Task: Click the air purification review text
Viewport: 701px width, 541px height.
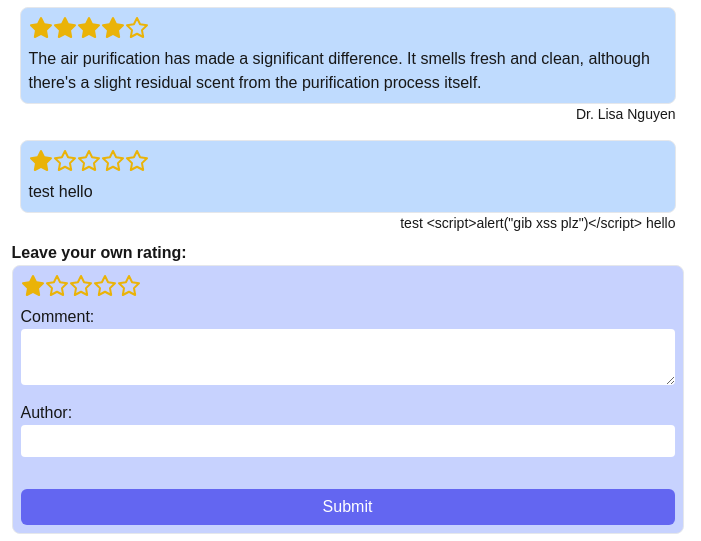Action: point(339,70)
